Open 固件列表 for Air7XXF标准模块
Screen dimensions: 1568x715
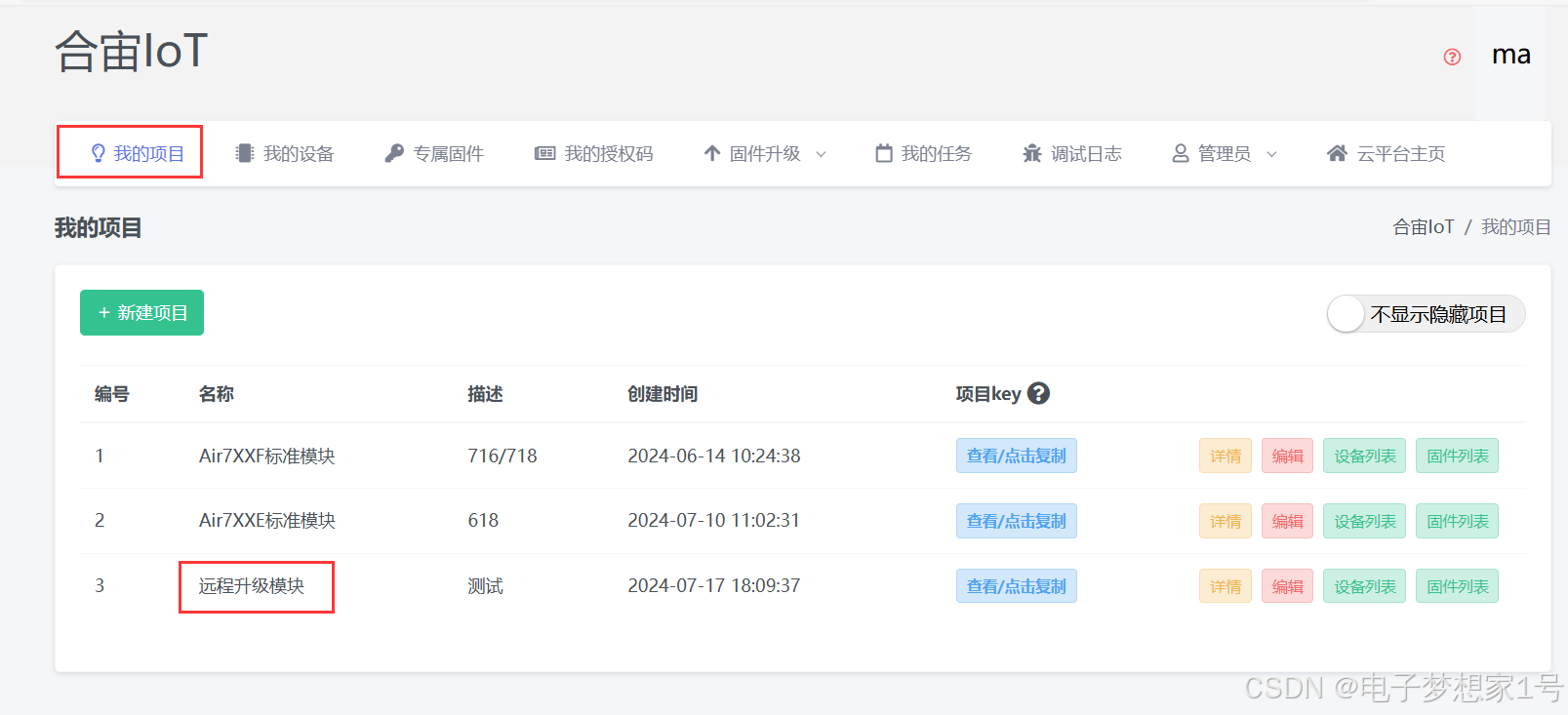(x=1457, y=456)
